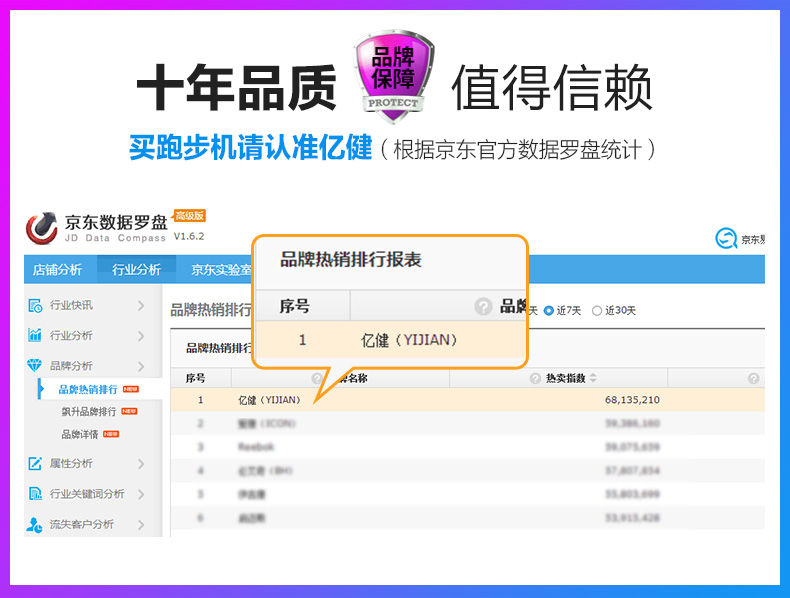Select the 近7天 radio button
The width and height of the screenshot is (790, 598).
(x=549, y=311)
